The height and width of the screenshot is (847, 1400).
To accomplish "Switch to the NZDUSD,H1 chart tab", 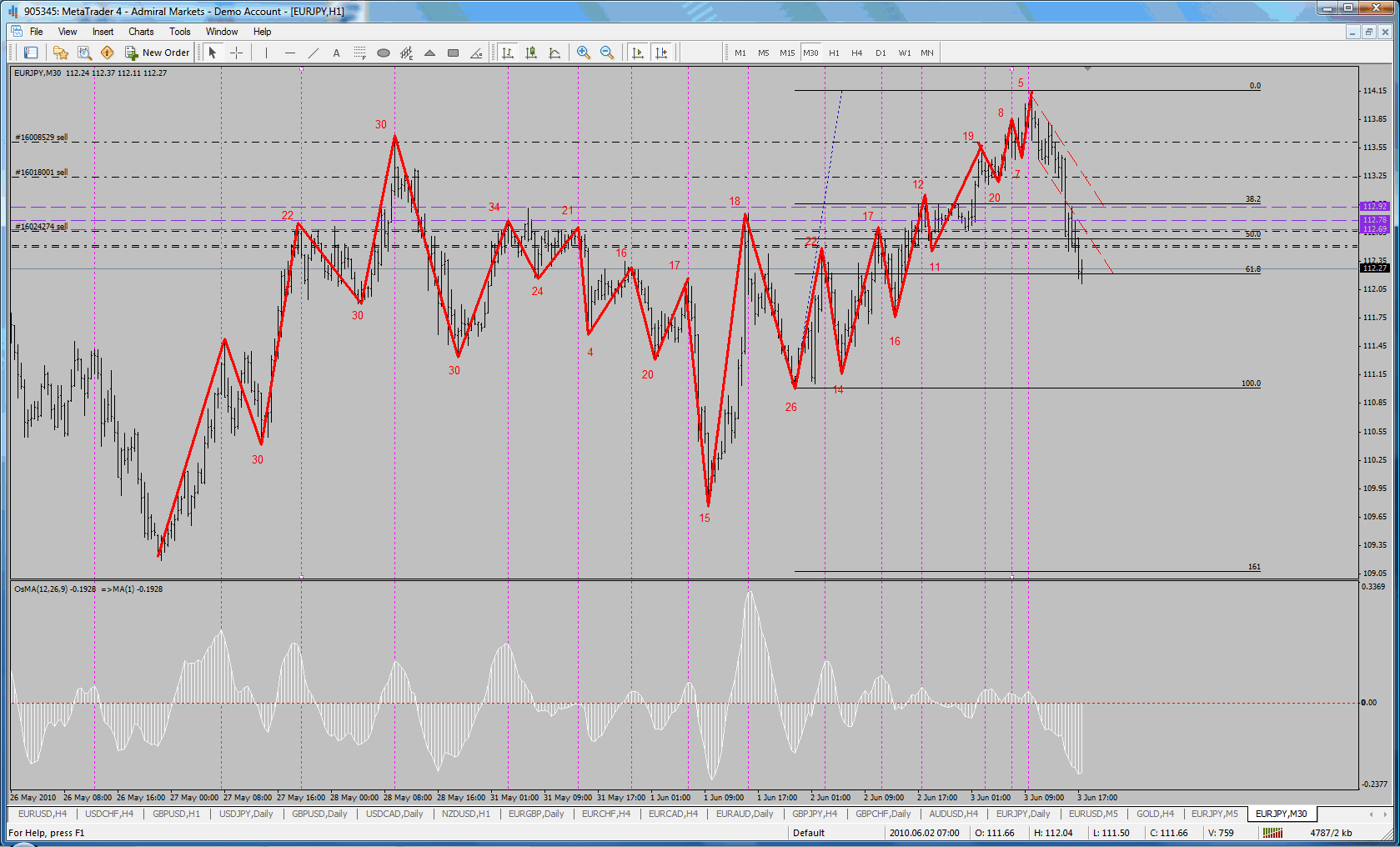I will pos(466,814).
